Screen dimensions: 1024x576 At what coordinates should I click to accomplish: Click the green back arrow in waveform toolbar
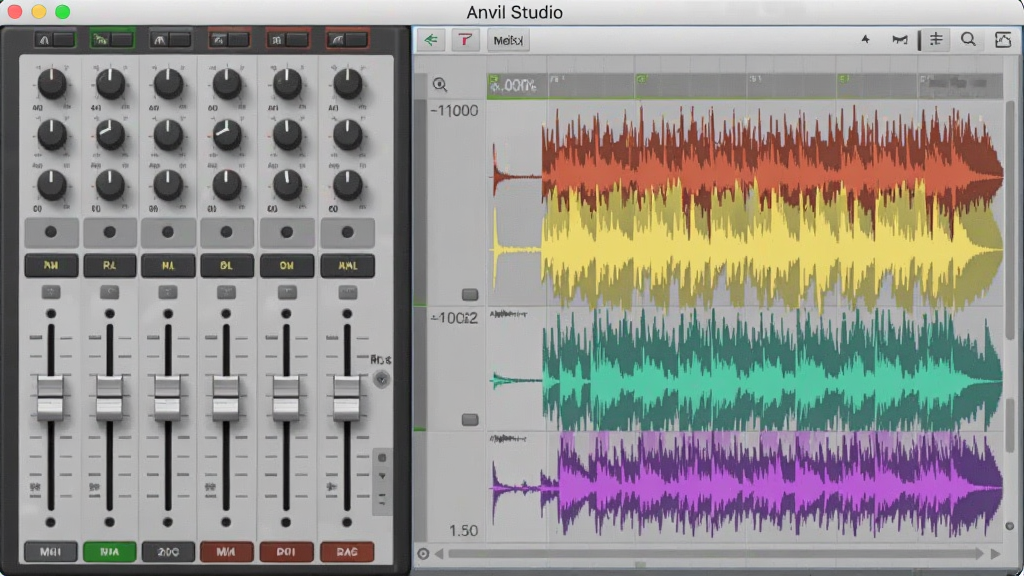pyautogui.click(x=431, y=40)
